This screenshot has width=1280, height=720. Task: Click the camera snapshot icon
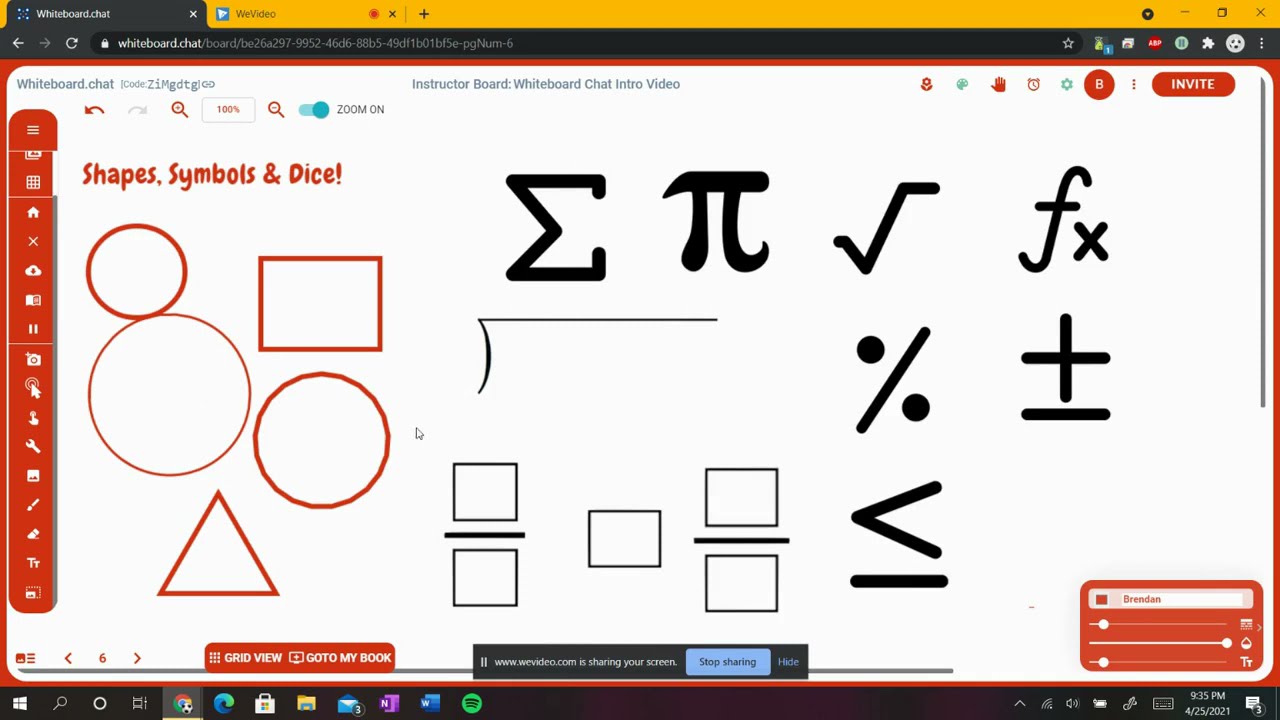click(x=33, y=359)
